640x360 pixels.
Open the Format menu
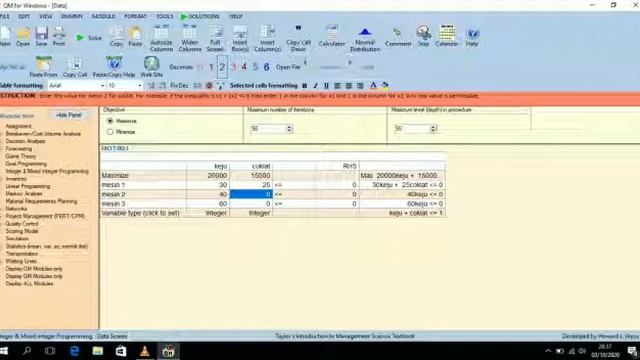(x=135, y=16)
